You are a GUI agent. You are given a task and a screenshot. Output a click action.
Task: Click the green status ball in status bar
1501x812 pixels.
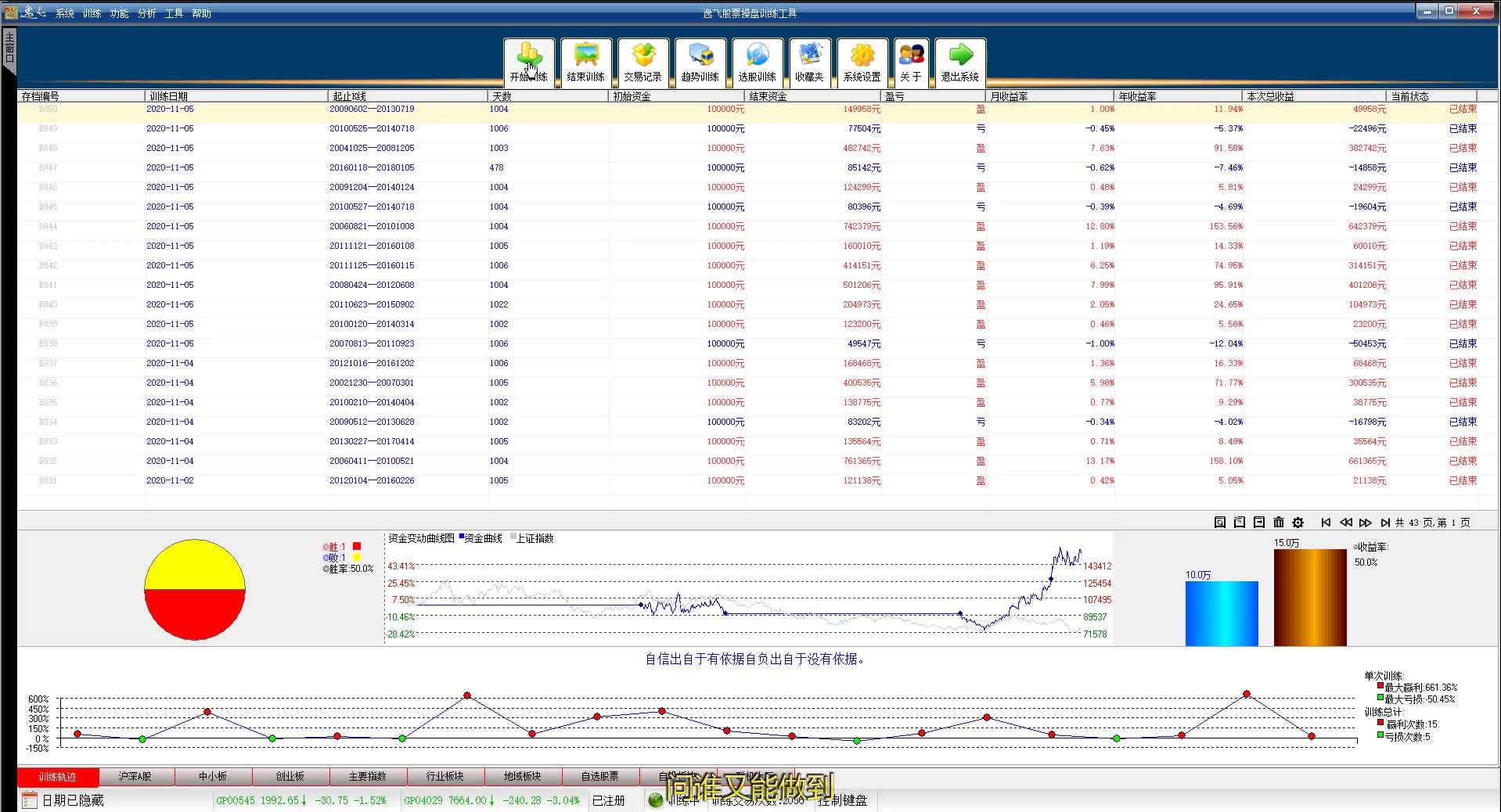point(656,799)
